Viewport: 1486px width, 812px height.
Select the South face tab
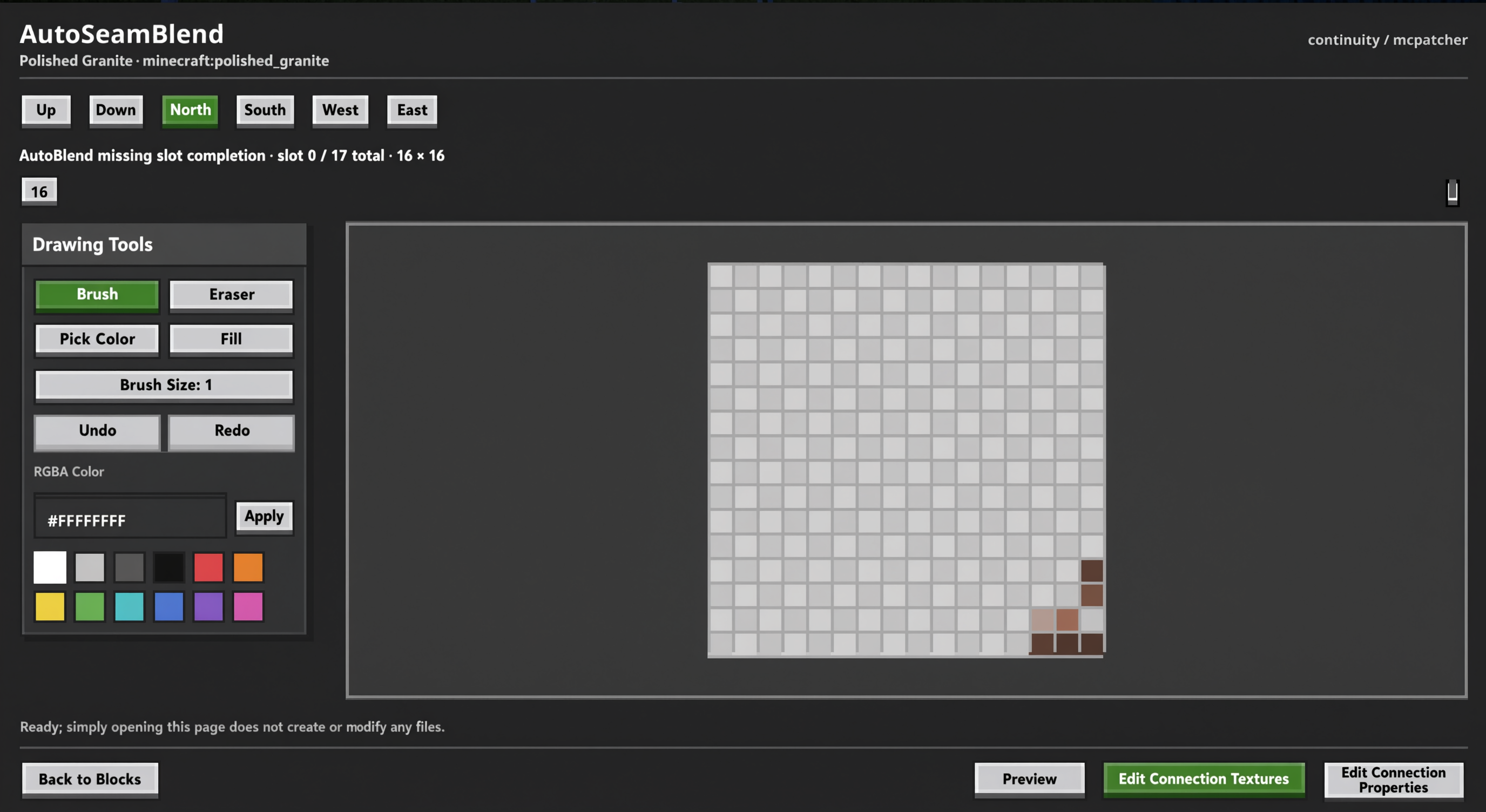(265, 110)
